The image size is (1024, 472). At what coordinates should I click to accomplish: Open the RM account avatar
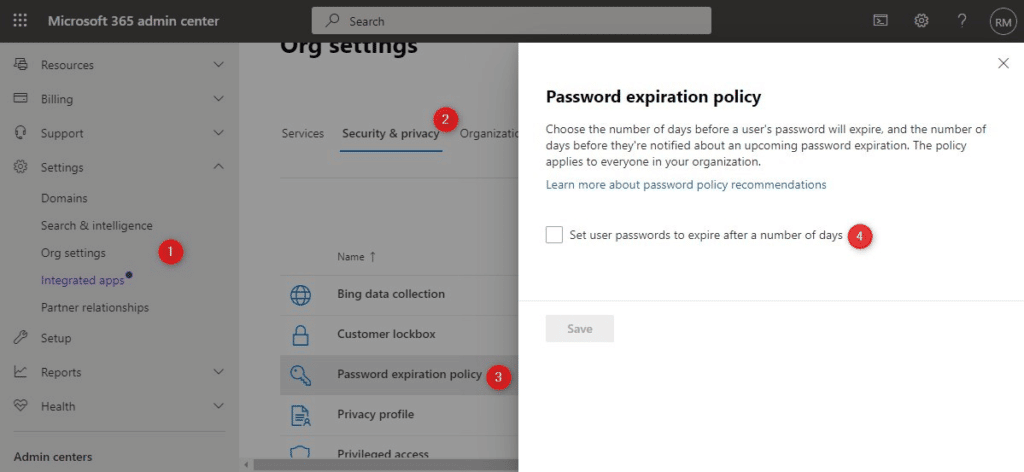coord(1002,22)
